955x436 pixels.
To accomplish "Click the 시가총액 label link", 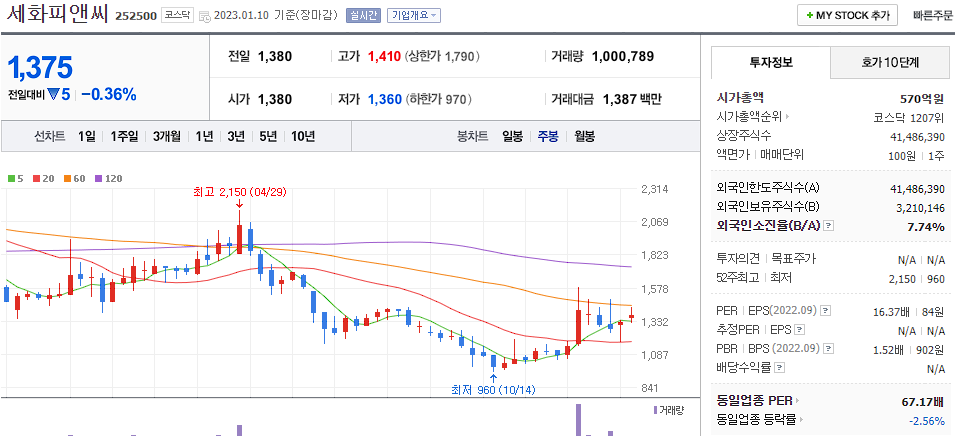I will click(x=740, y=97).
